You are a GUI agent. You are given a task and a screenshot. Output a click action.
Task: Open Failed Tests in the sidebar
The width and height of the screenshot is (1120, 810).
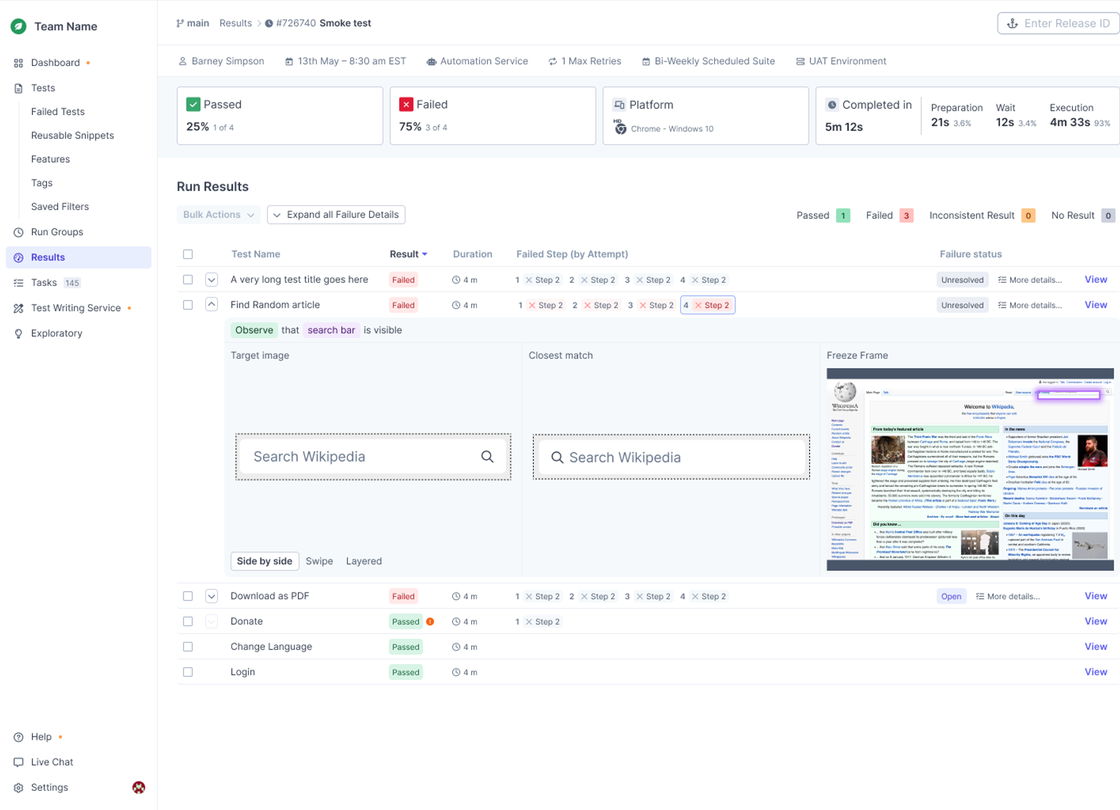coord(58,112)
